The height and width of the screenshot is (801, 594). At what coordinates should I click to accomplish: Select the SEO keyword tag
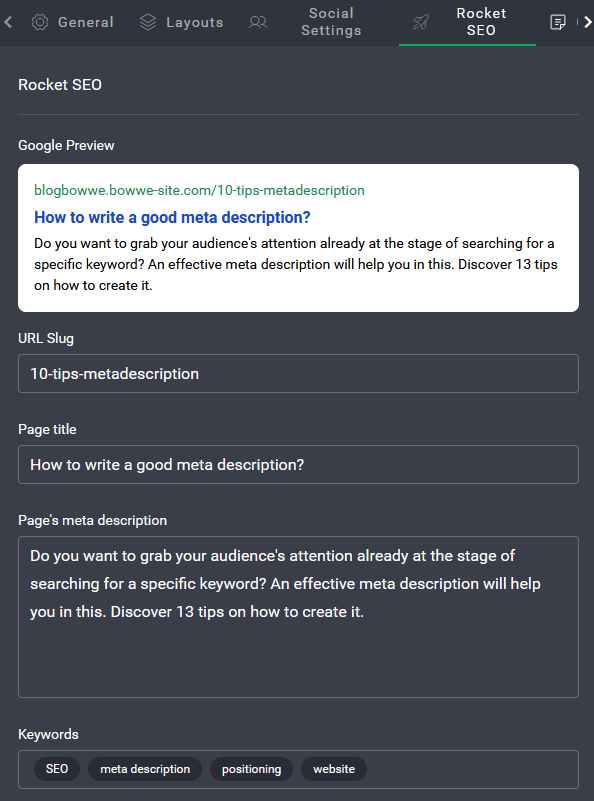[57, 769]
